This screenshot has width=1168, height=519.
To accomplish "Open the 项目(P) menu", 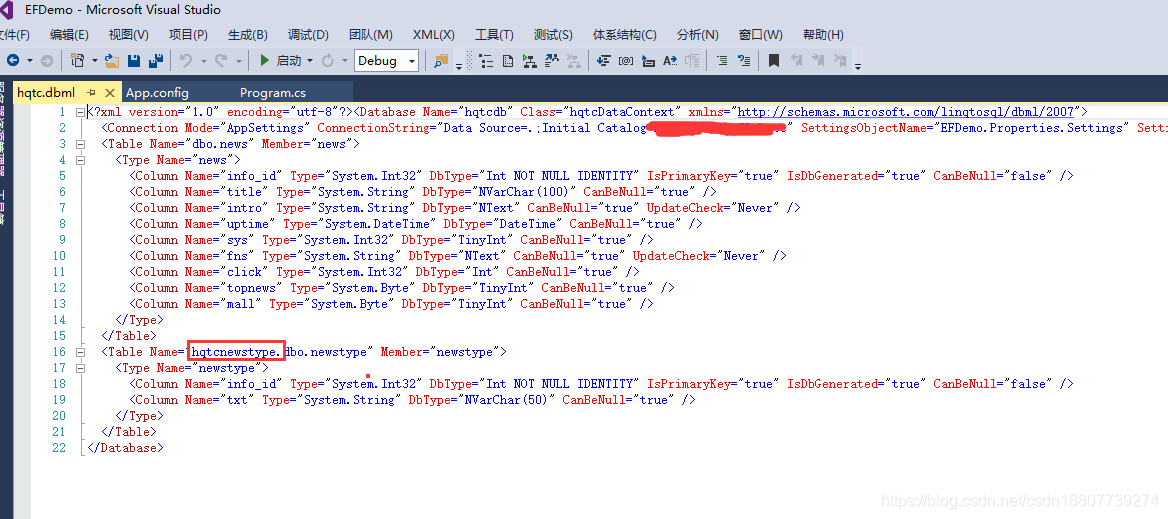I will (x=188, y=35).
